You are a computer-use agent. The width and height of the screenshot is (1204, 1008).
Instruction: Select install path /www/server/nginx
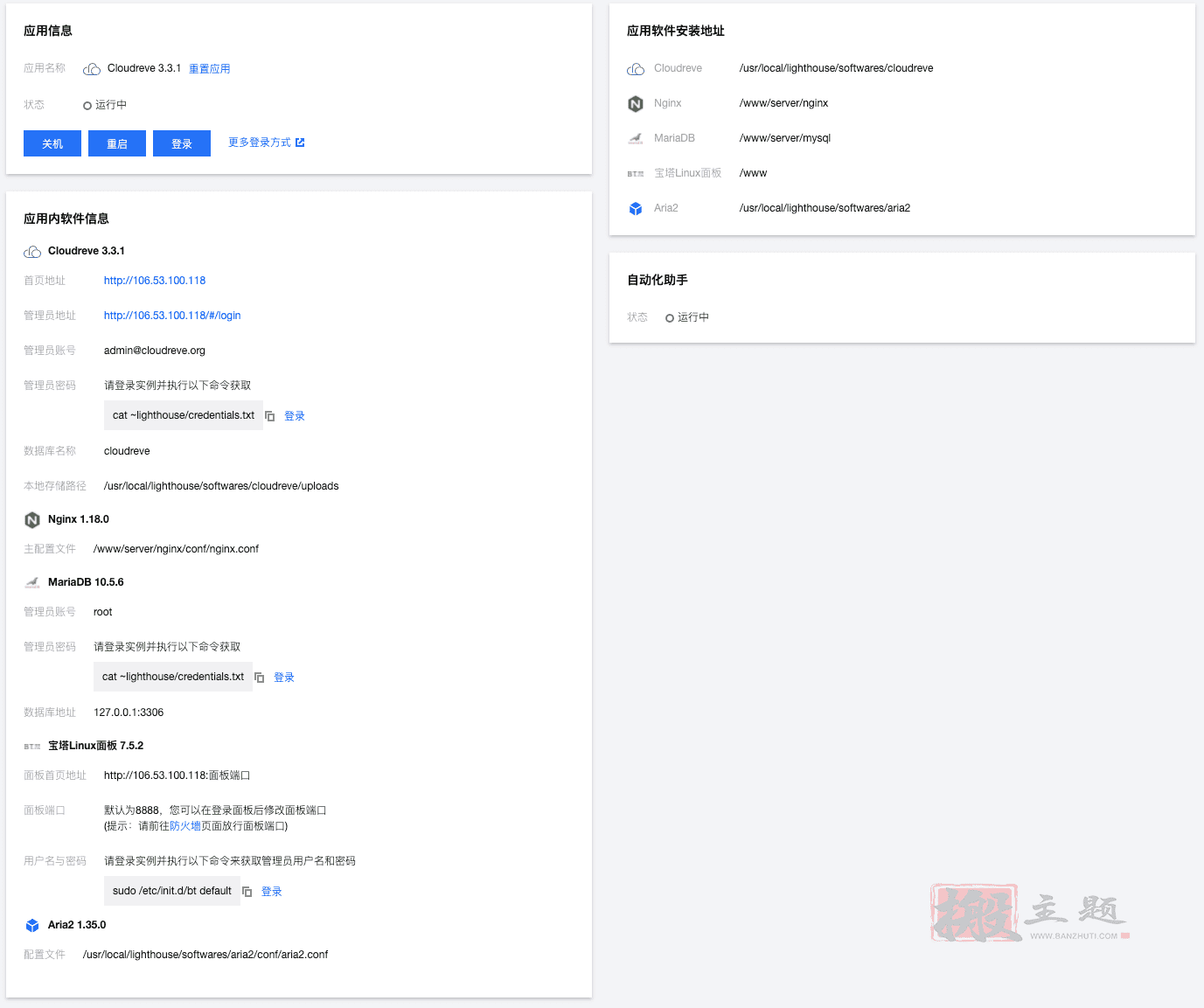(x=784, y=103)
